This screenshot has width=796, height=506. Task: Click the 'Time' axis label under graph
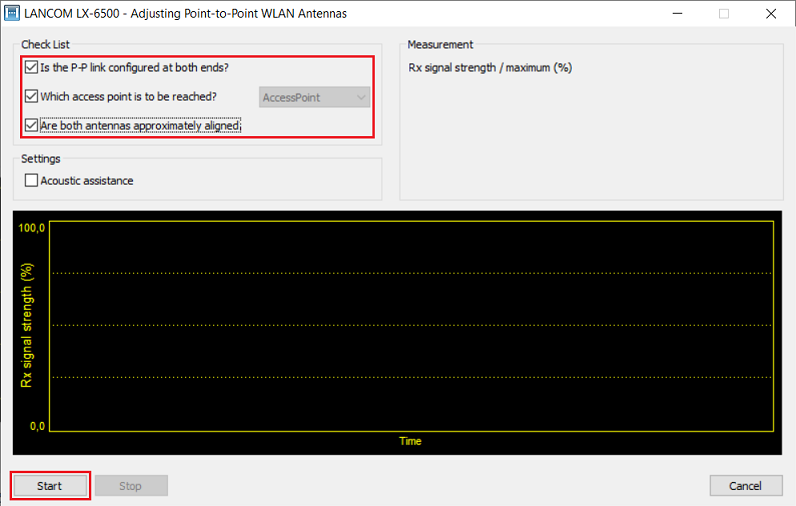(x=410, y=441)
